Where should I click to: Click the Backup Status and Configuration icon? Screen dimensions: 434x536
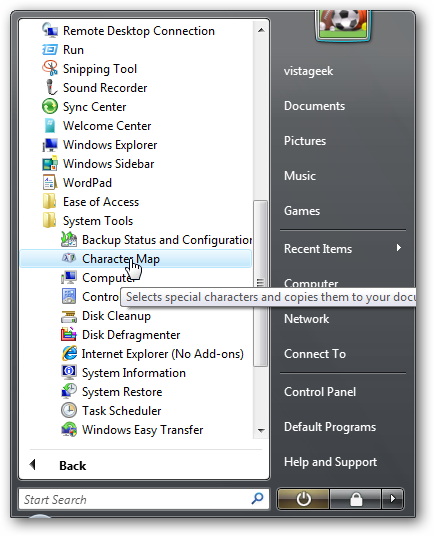(69, 239)
